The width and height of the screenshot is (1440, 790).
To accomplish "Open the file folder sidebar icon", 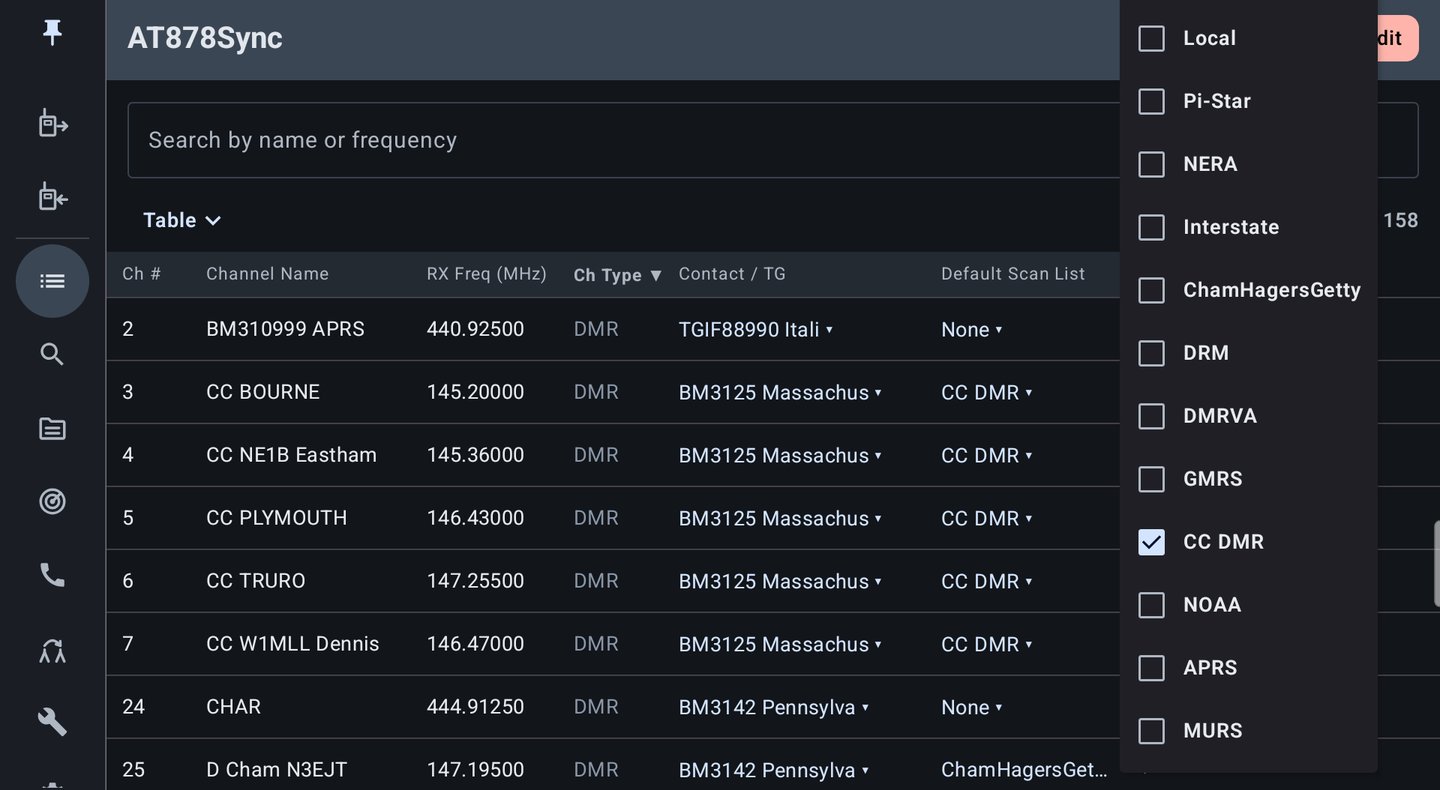I will (x=52, y=429).
